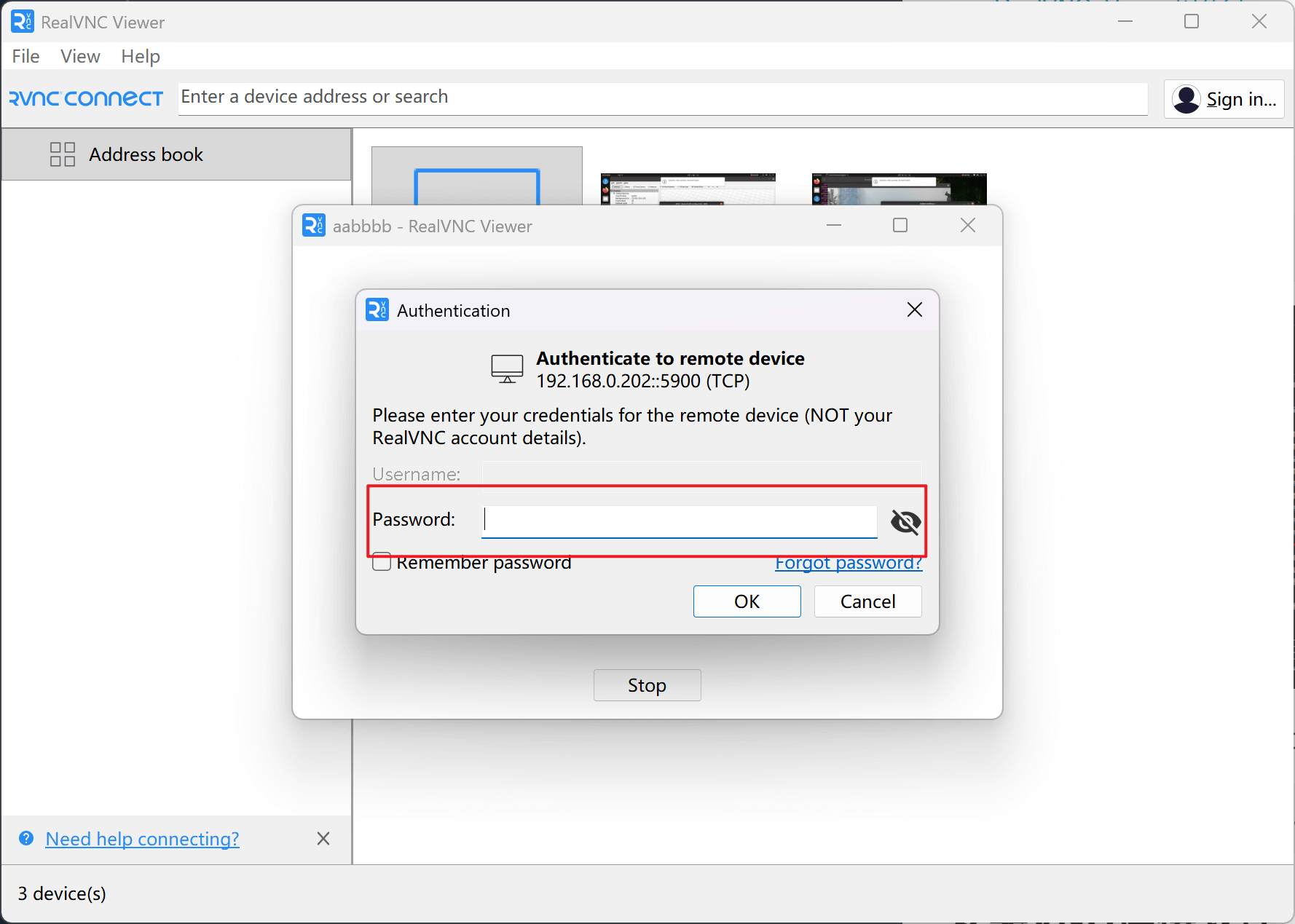The height and width of the screenshot is (924, 1295).
Task: Click the device address search field
Action: [x=663, y=98]
